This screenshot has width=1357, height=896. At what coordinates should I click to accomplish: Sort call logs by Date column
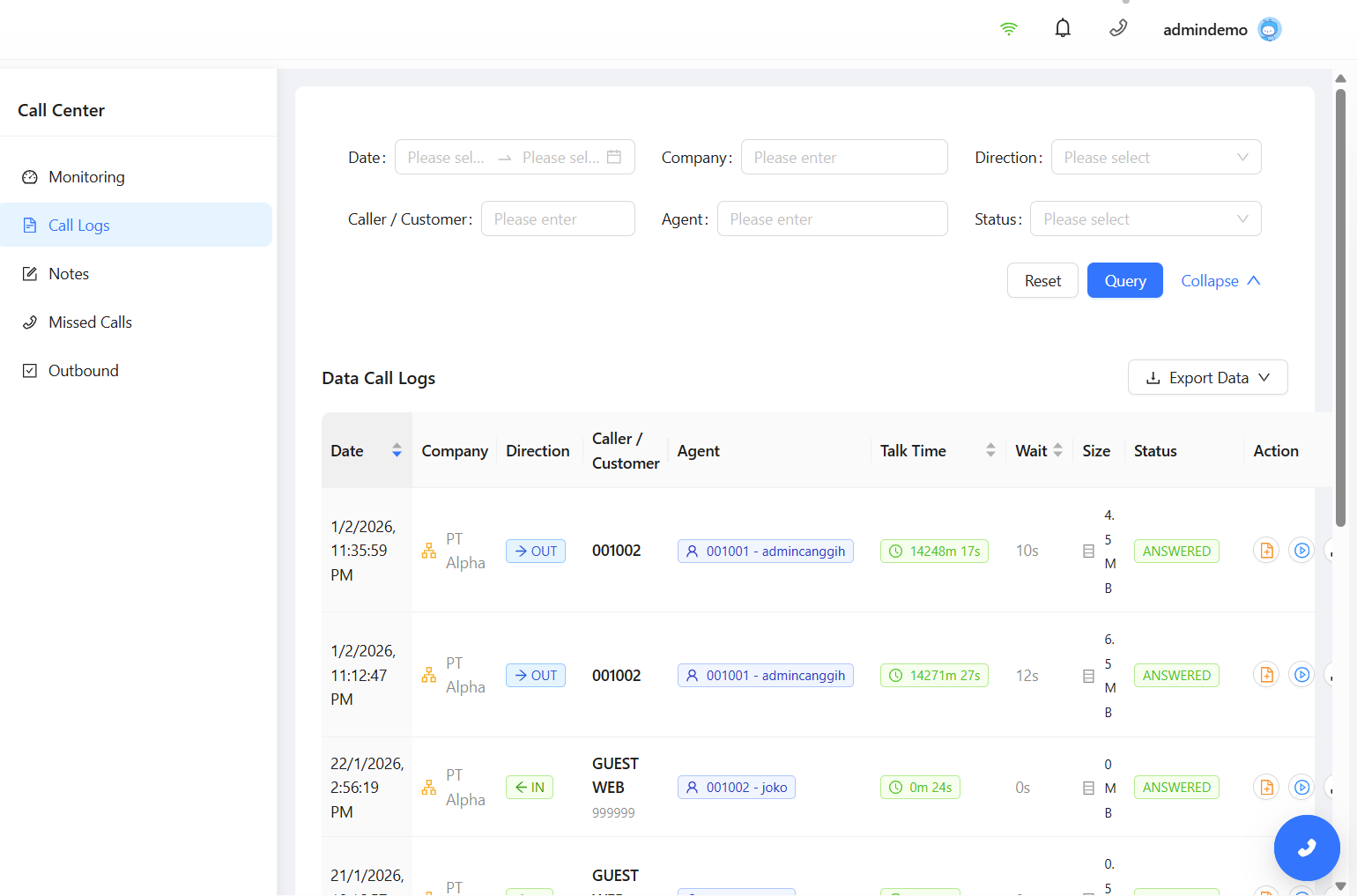[x=397, y=450]
